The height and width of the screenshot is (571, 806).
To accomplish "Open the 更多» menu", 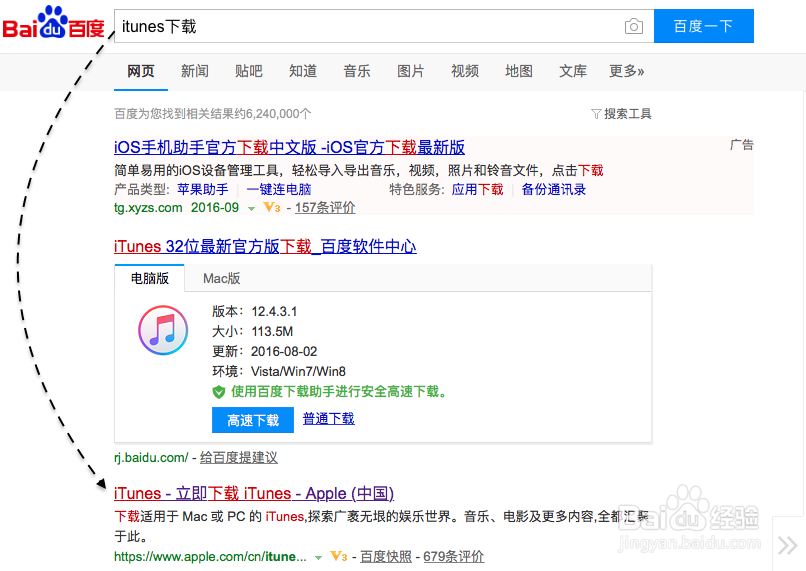I will (627, 71).
